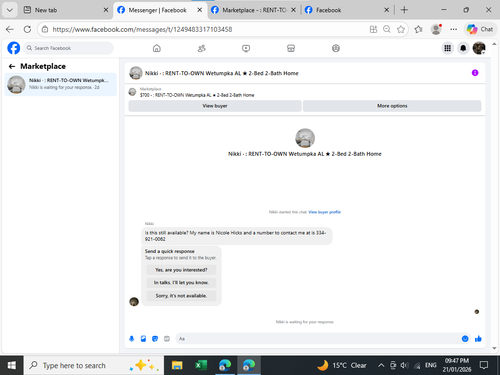Click Nikki's avatar in the chat header

[136, 73]
